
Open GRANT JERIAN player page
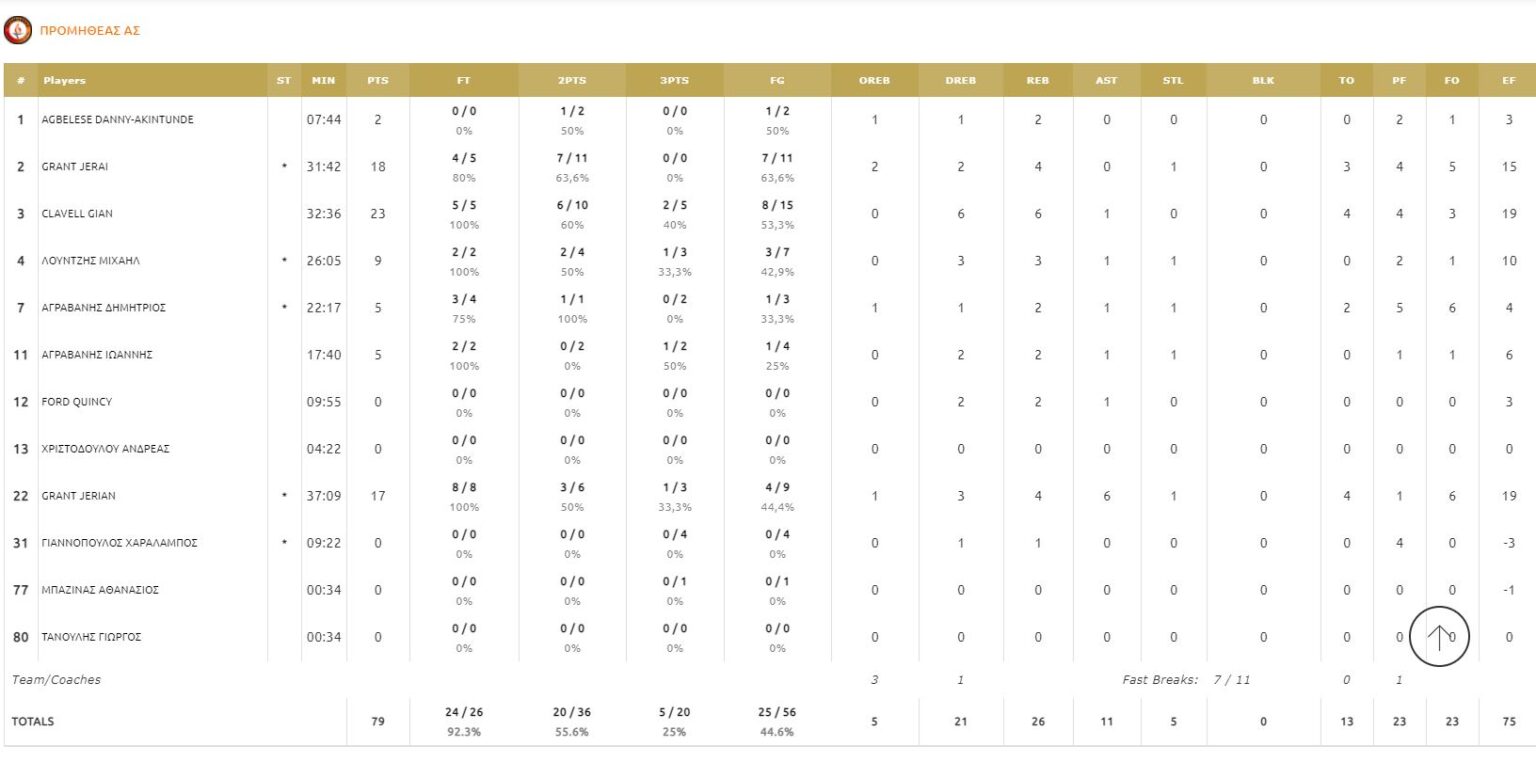(x=77, y=496)
